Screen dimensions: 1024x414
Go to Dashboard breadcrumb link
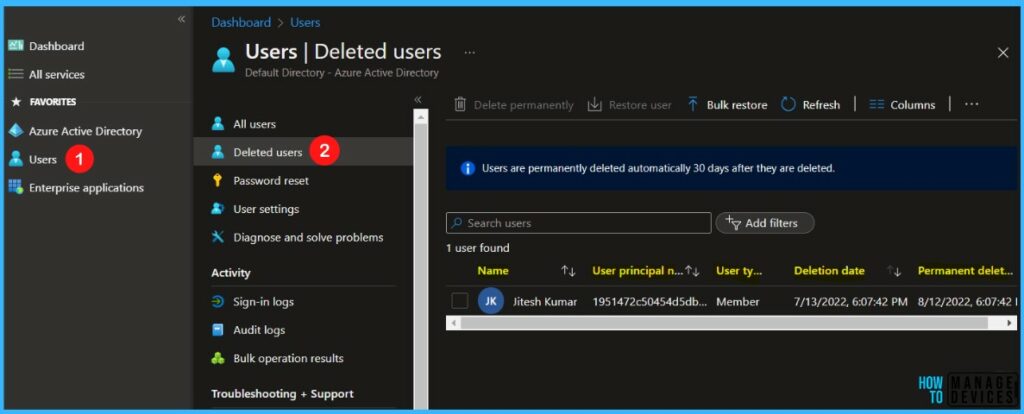[x=241, y=22]
